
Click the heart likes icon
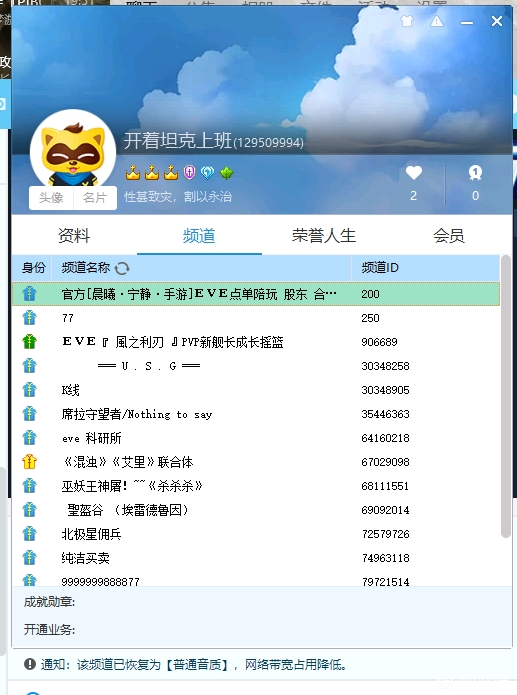(x=414, y=173)
